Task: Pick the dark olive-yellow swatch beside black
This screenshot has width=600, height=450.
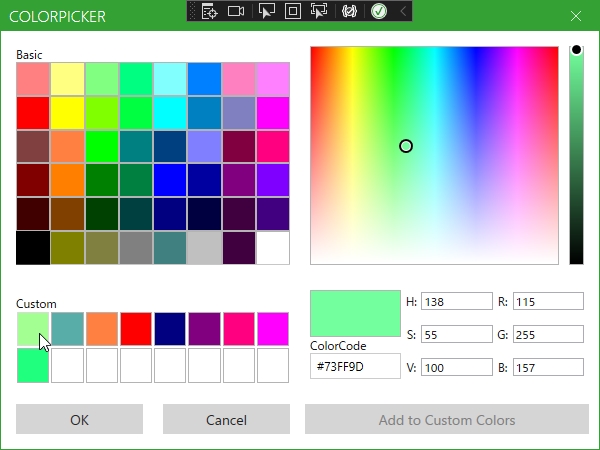Action: tap(67, 248)
